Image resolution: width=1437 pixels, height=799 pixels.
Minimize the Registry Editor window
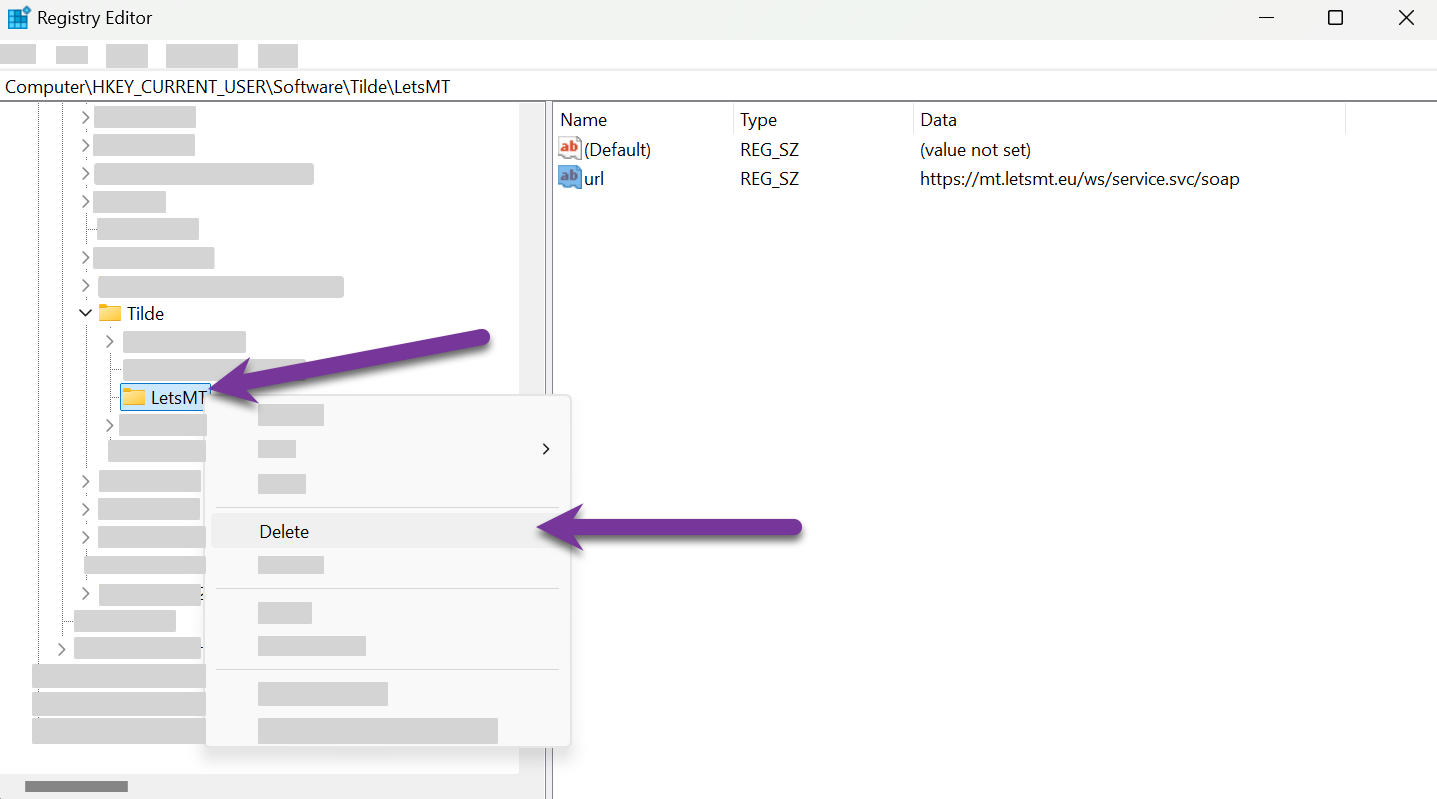tap(1267, 18)
